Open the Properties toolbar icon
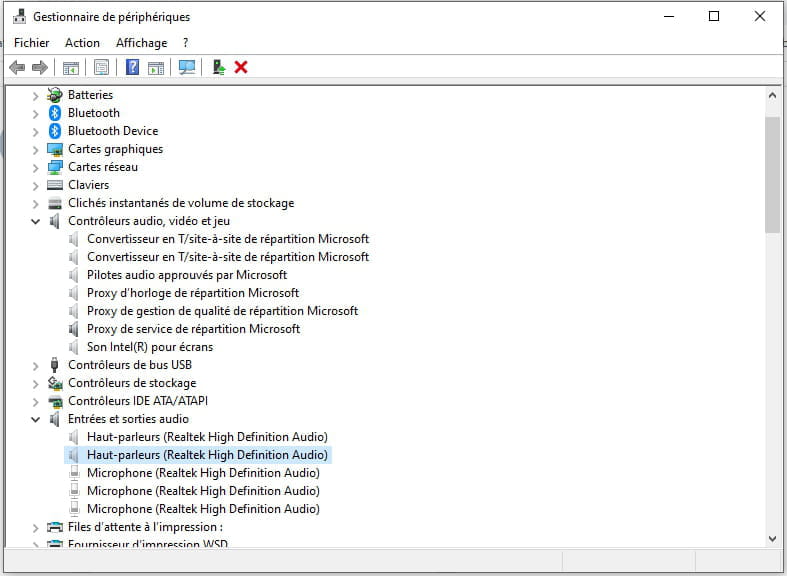 [x=101, y=67]
